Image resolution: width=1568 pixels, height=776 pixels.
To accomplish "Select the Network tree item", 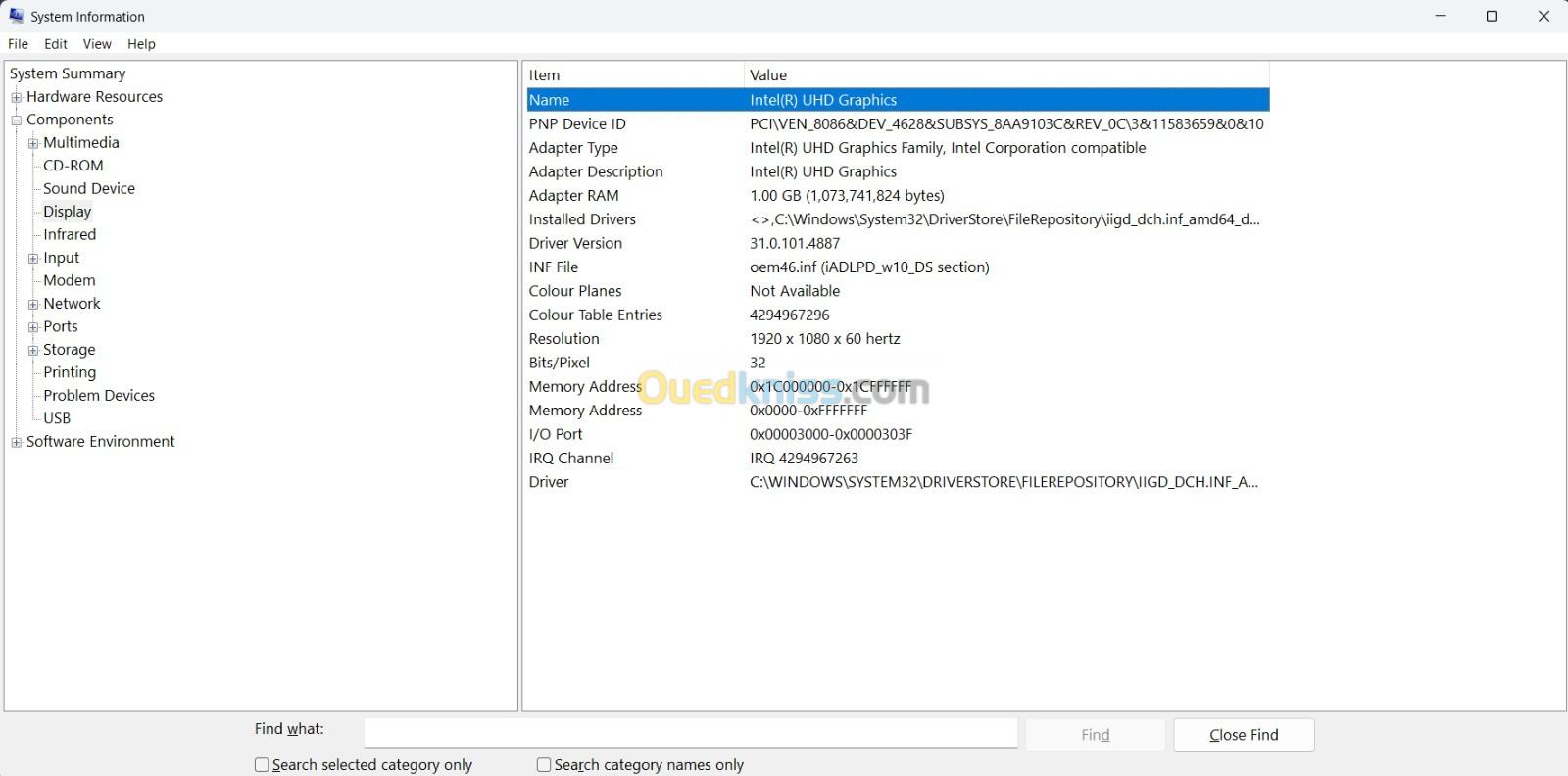I will pos(72,304).
